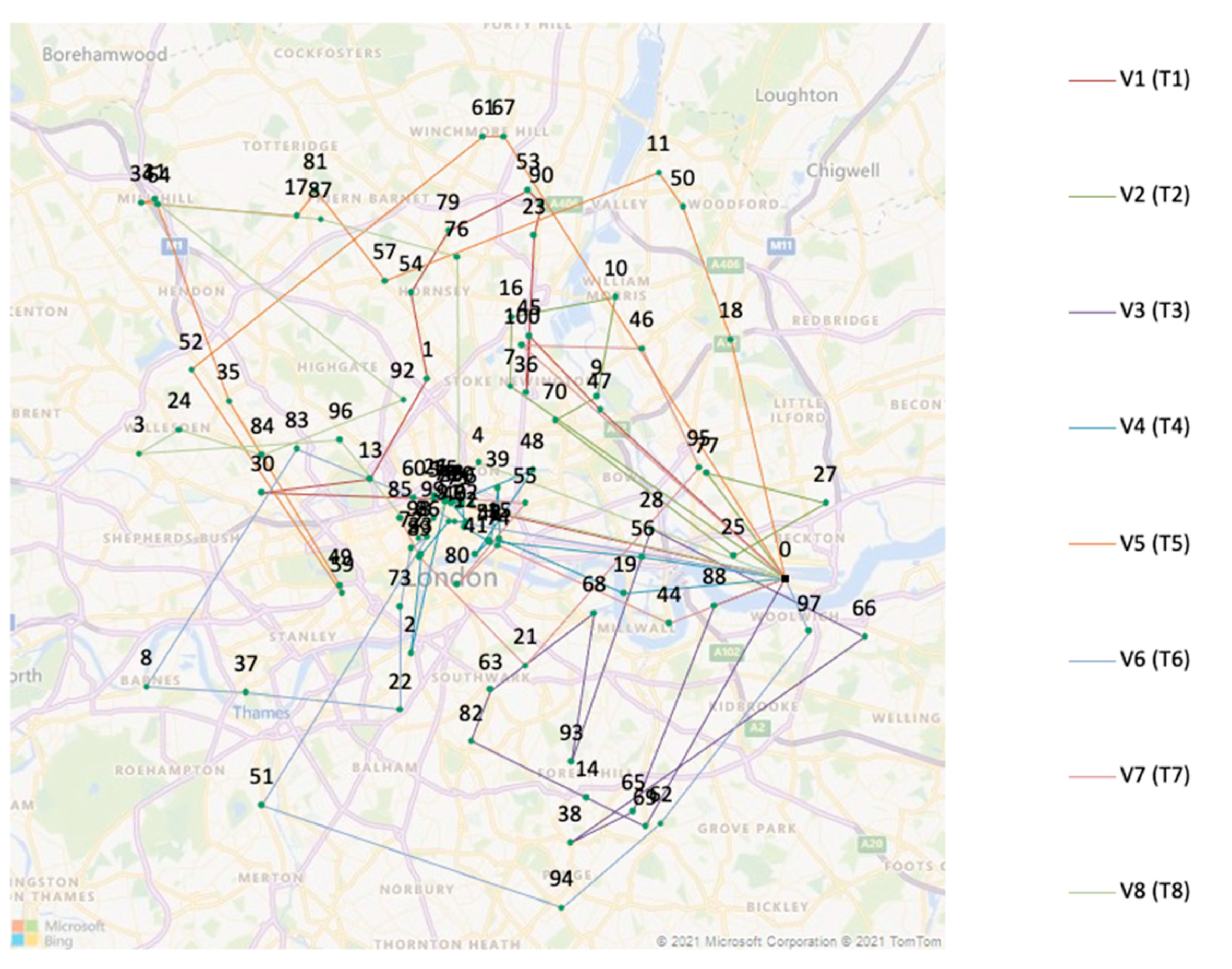Click the green node marker for stop 94

tap(561, 908)
